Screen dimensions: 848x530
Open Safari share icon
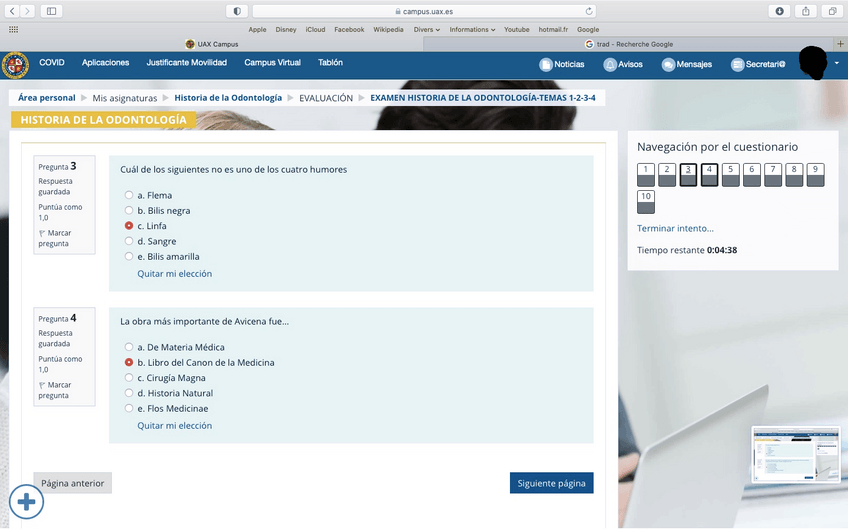point(806,11)
